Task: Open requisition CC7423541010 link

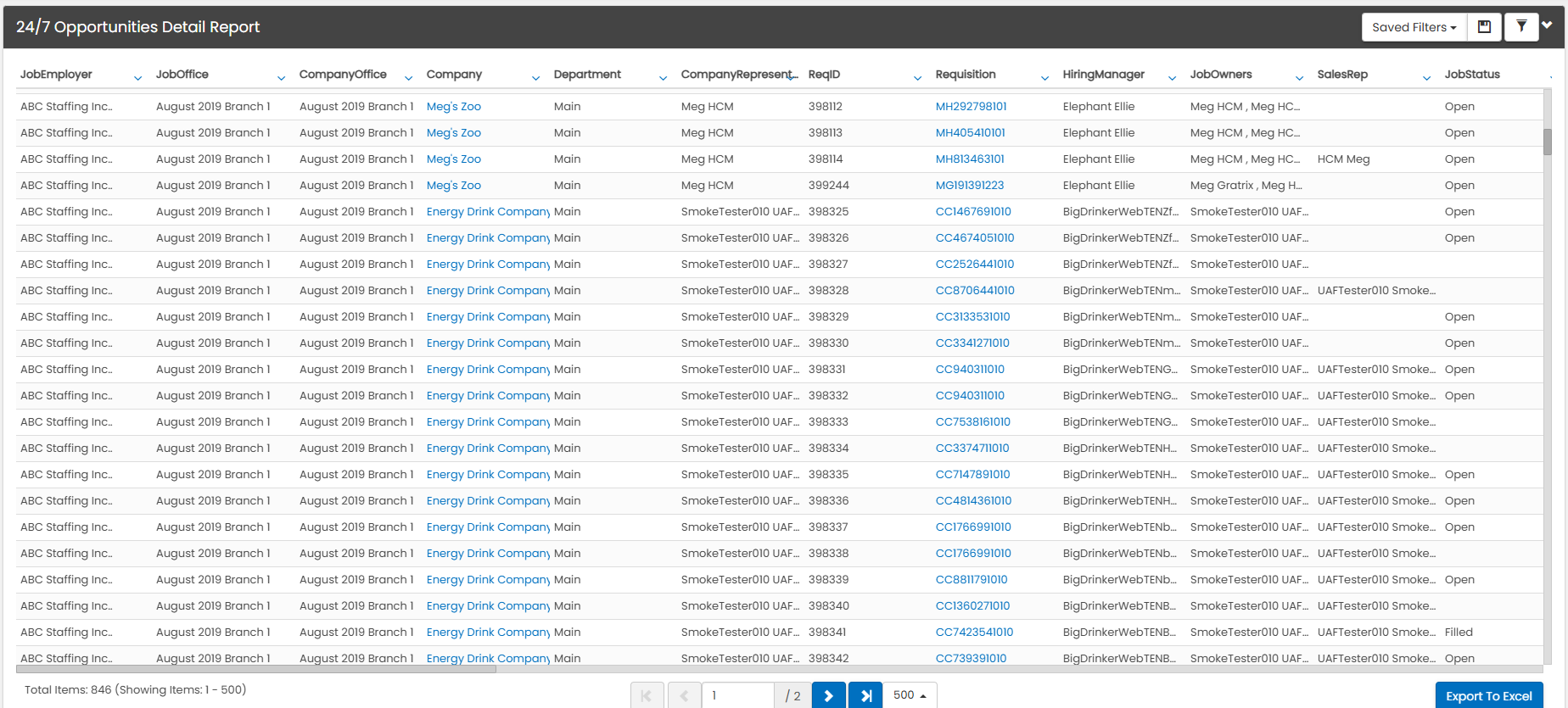Action: pyautogui.click(x=975, y=633)
